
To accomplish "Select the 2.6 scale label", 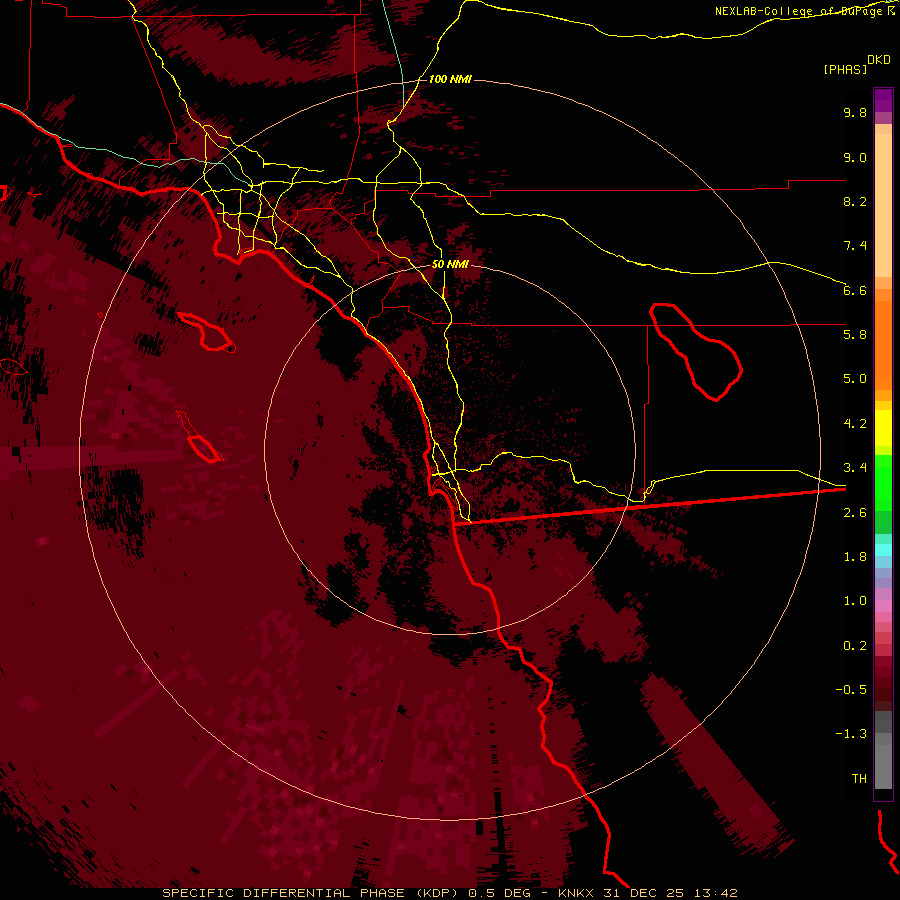I will tap(855, 513).
